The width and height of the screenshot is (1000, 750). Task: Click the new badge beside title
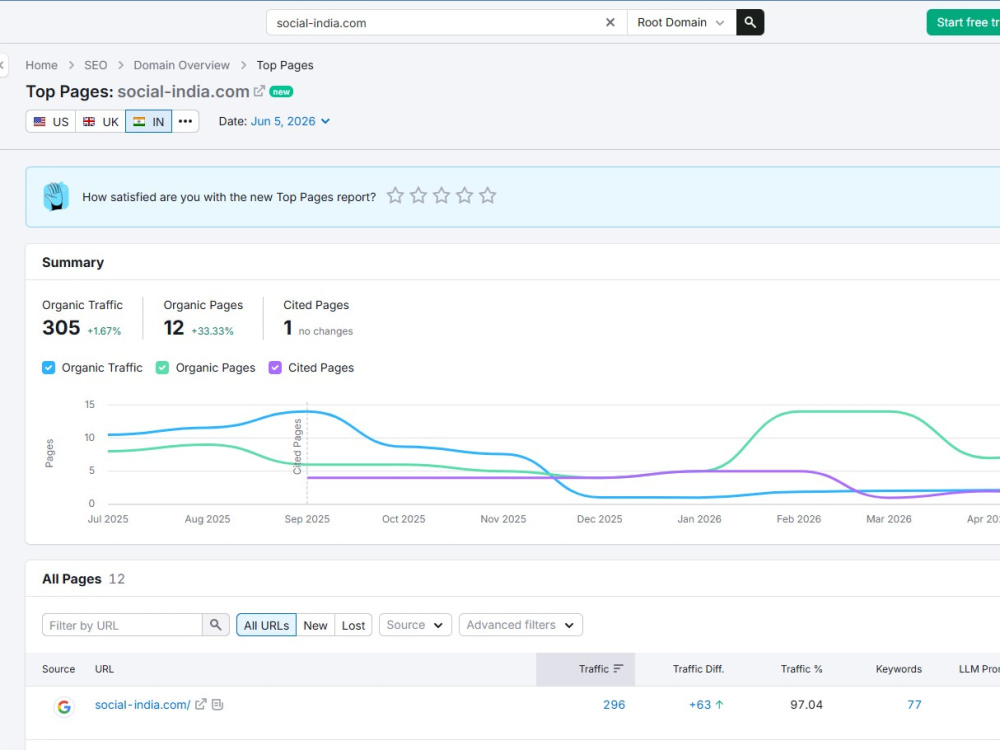pos(281,92)
